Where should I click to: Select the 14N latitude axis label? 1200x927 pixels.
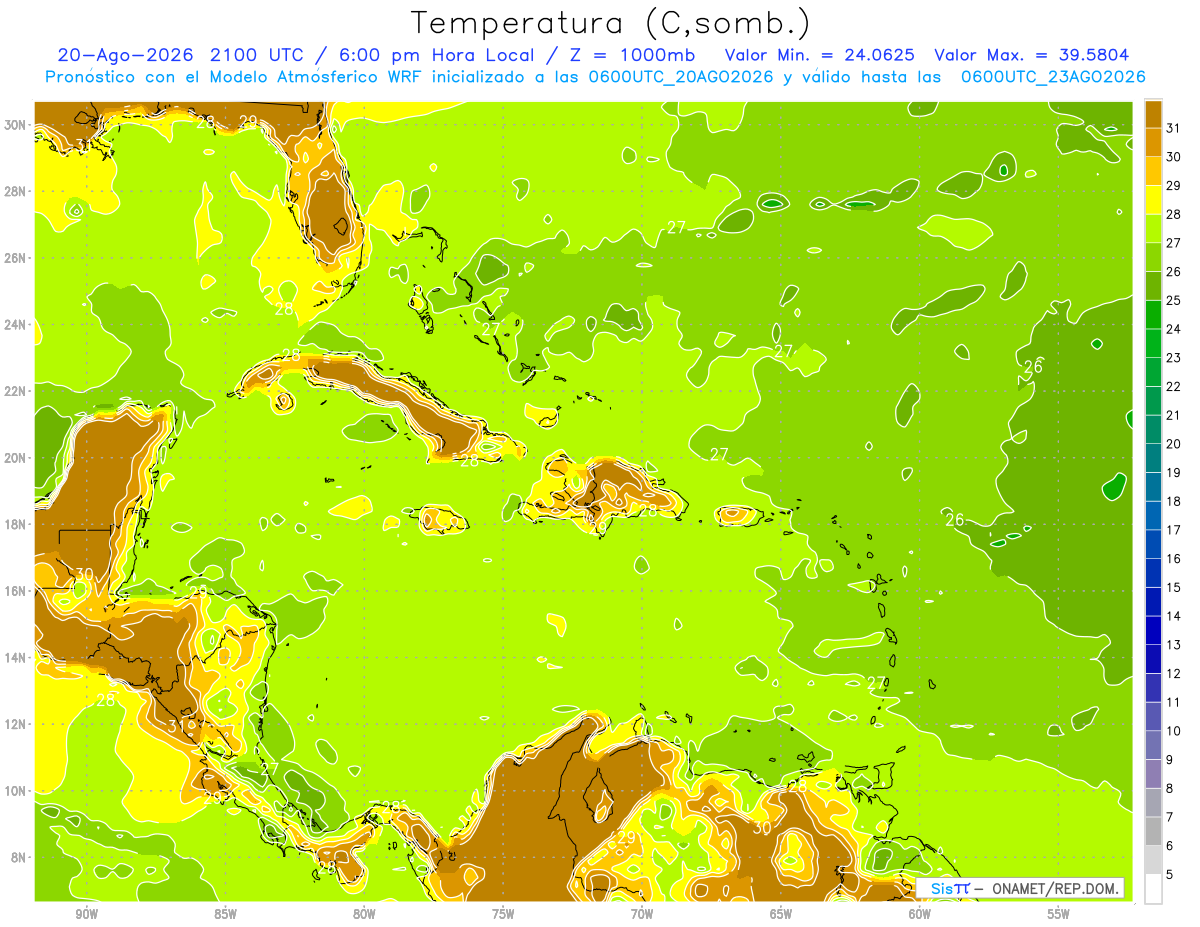[15, 657]
